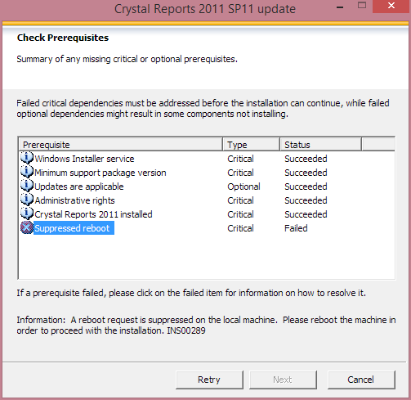Cancel the update installation

click(x=361, y=380)
